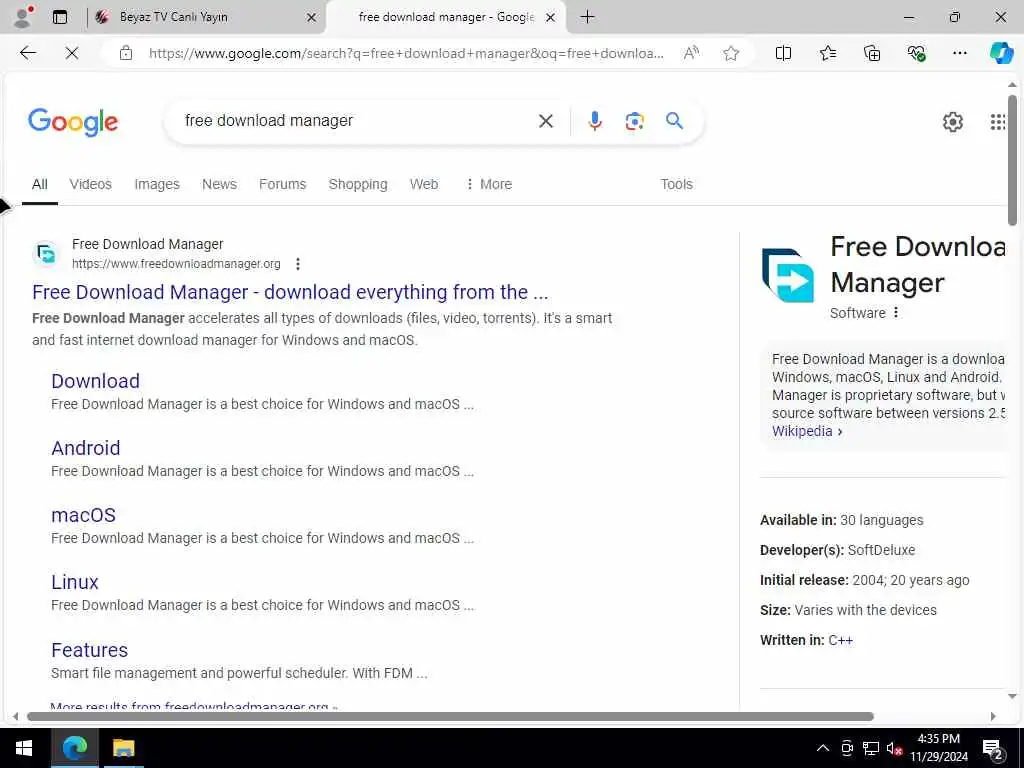Open options for freedownloadmanager.org result
Screen dimensions: 1024x768
point(298,264)
